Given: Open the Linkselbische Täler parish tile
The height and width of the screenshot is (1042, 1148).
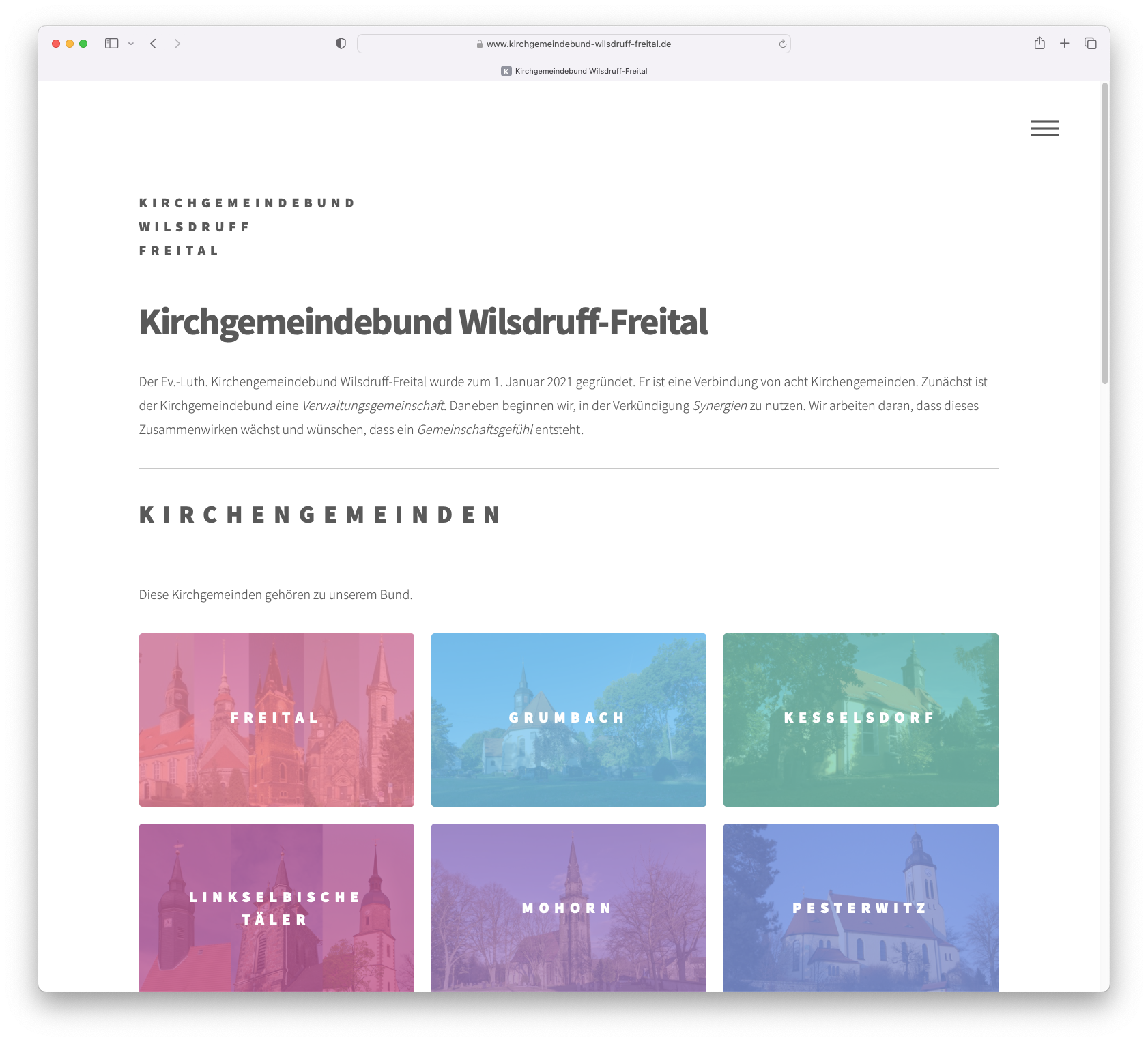Looking at the screenshot, I should point(276,907).
